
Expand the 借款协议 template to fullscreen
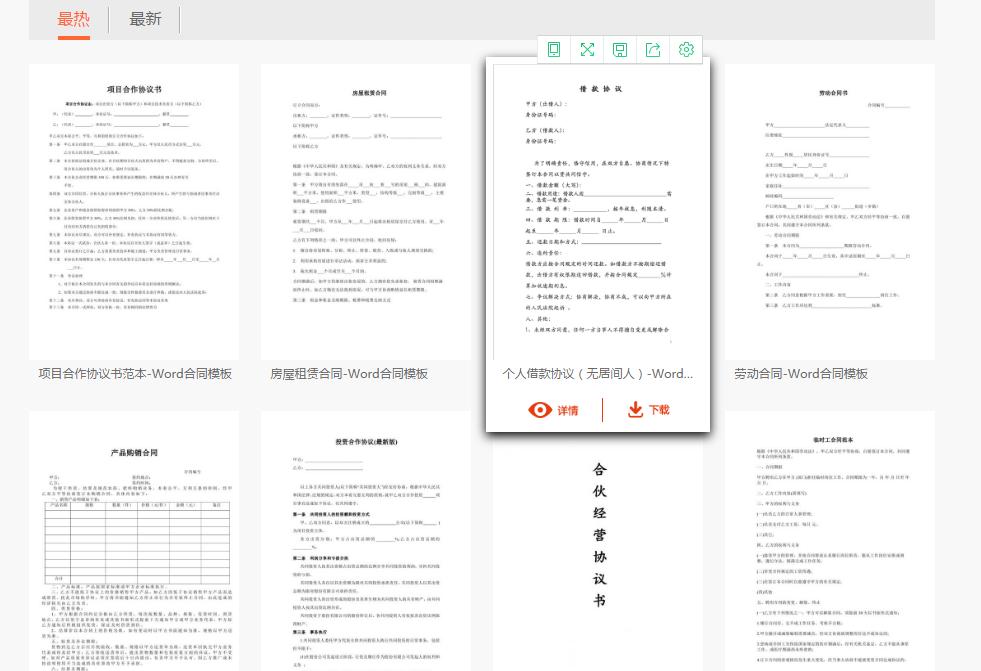click(588, 49)
